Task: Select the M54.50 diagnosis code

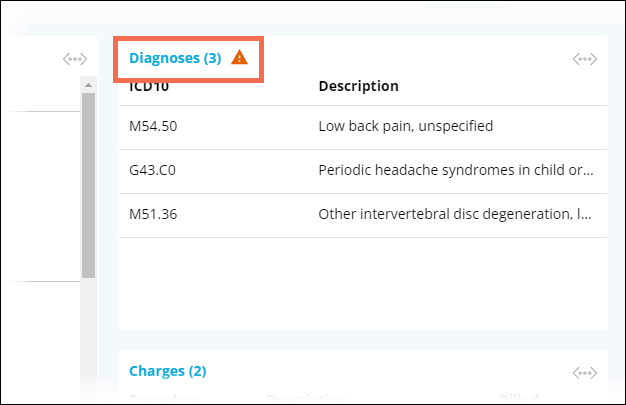Action: click(x=150, y=127)
